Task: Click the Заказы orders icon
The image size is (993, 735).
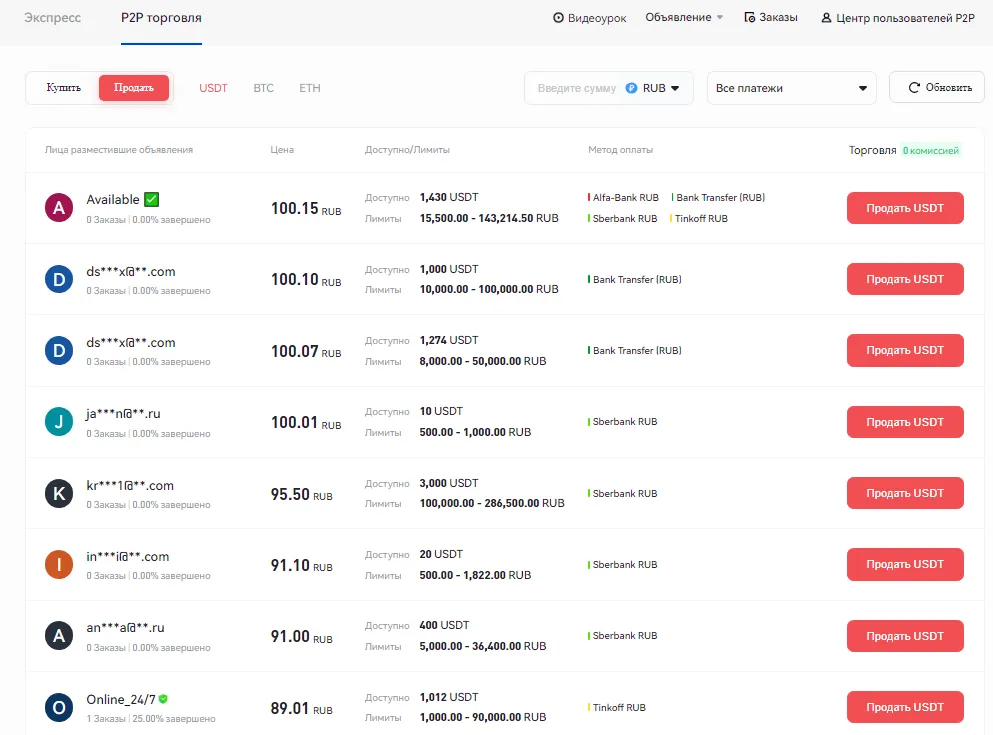Action: (750, 17)
